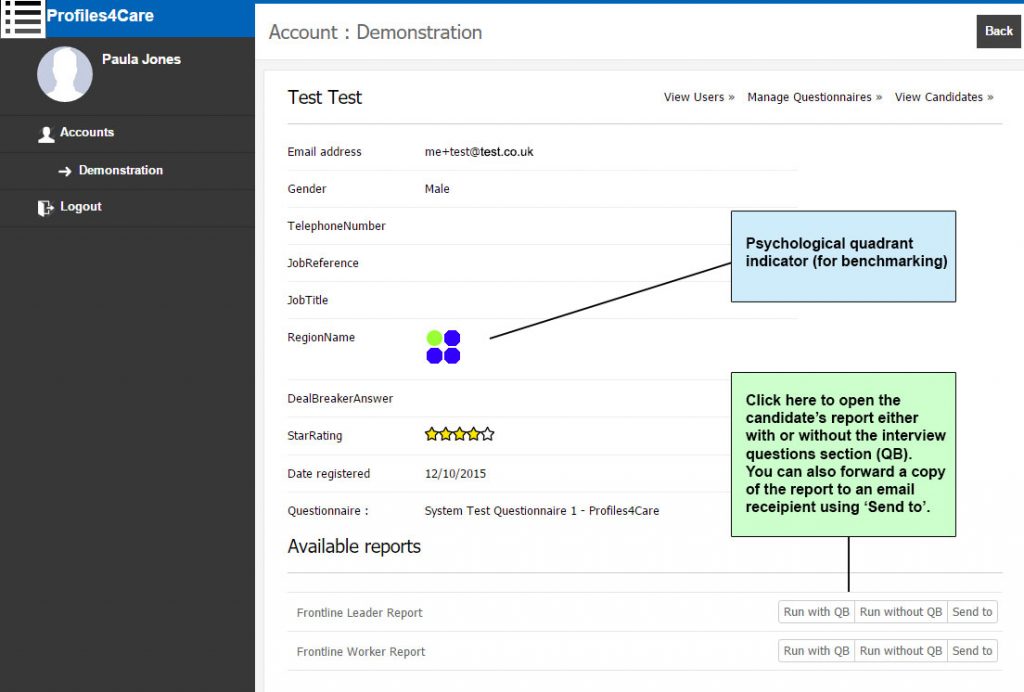Click the Accounts person icon
1024x692 pixels.
(x=46, y=134)
